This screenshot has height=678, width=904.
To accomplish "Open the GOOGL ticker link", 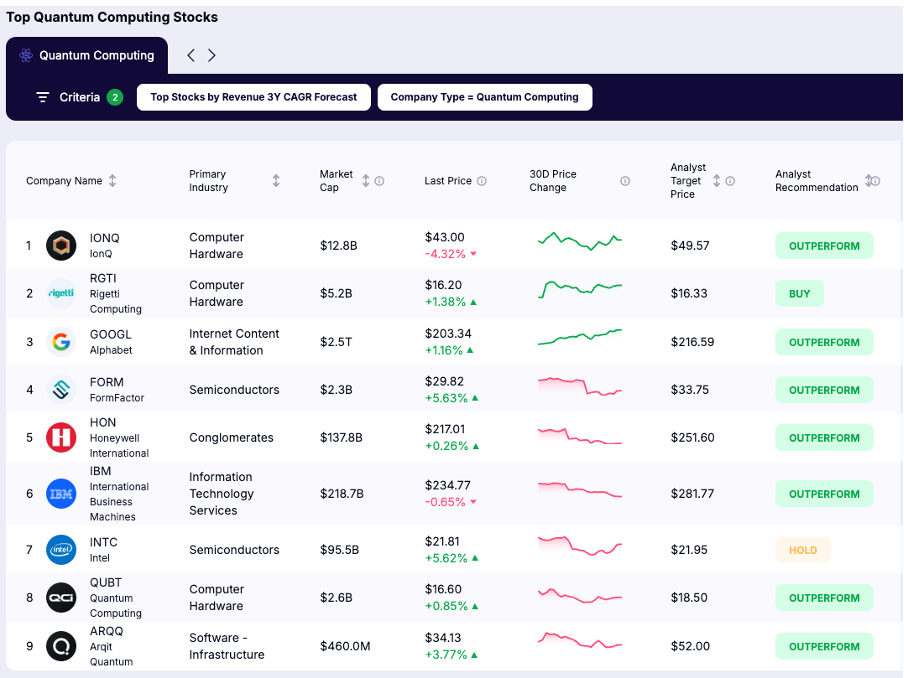I will click(111, 334).
